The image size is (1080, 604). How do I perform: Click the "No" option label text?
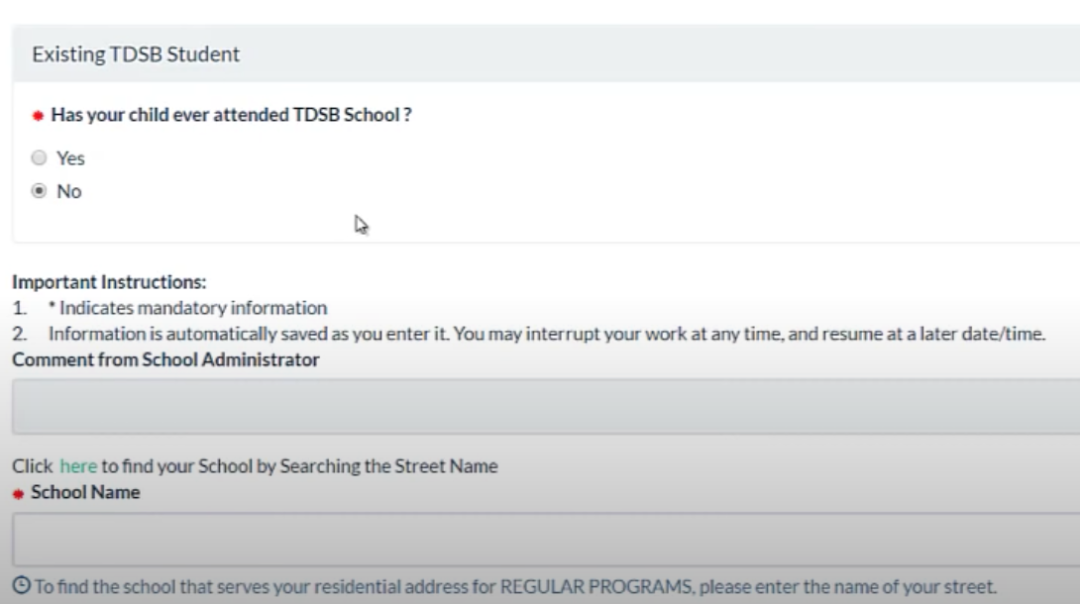tap(69, 191)
